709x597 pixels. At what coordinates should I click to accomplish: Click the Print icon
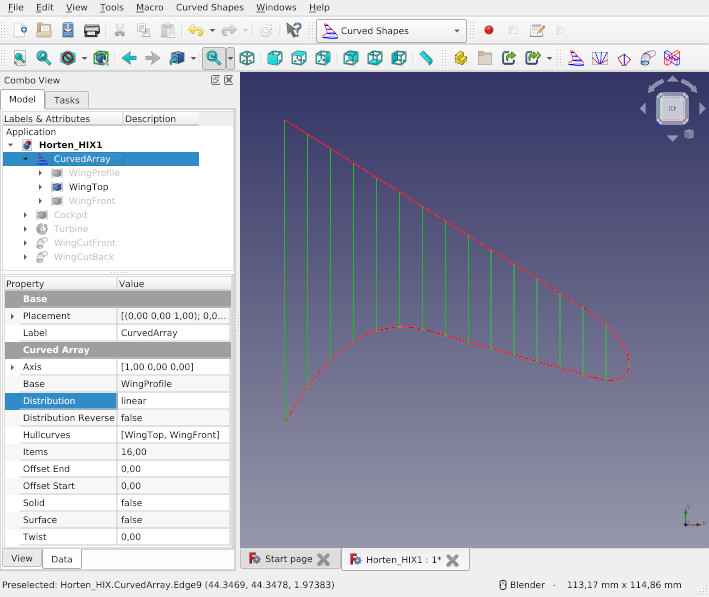92,30
